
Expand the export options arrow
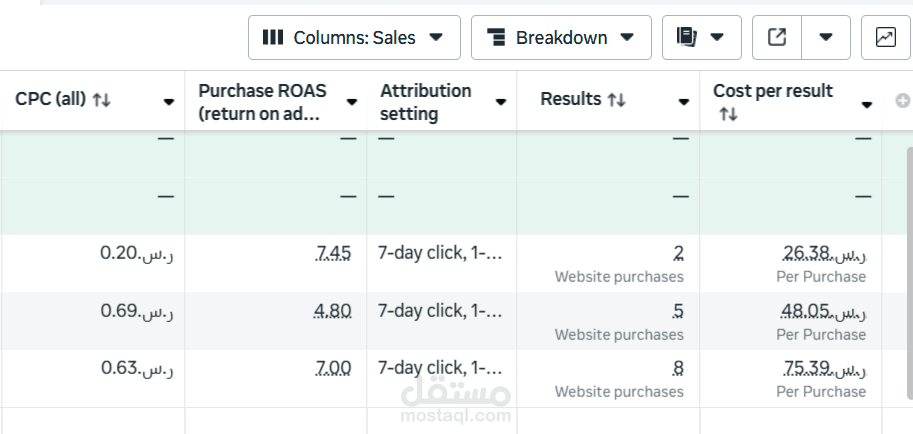pyautogui.click(x=826, y=38)
